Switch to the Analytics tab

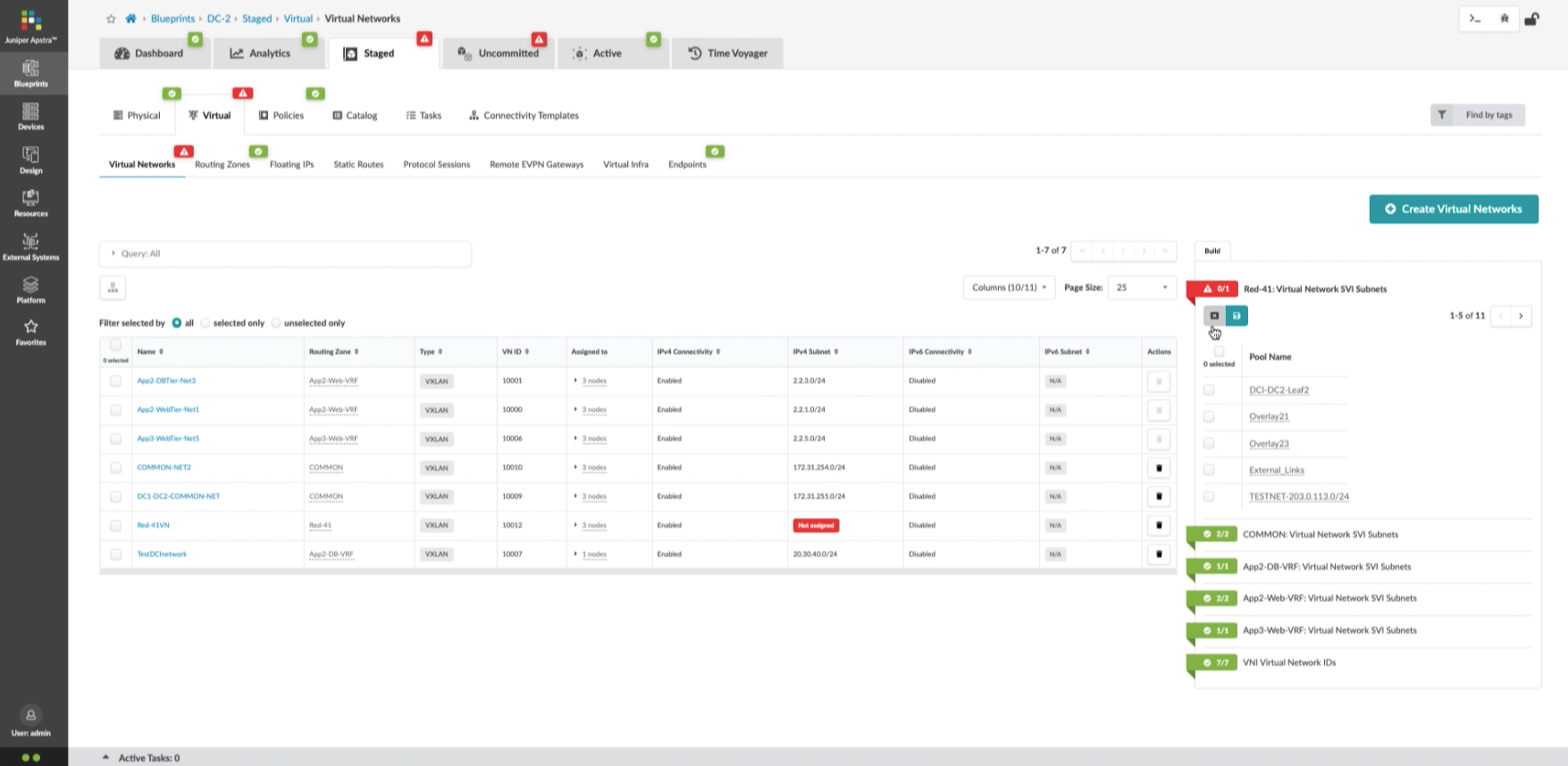point(268,54)
